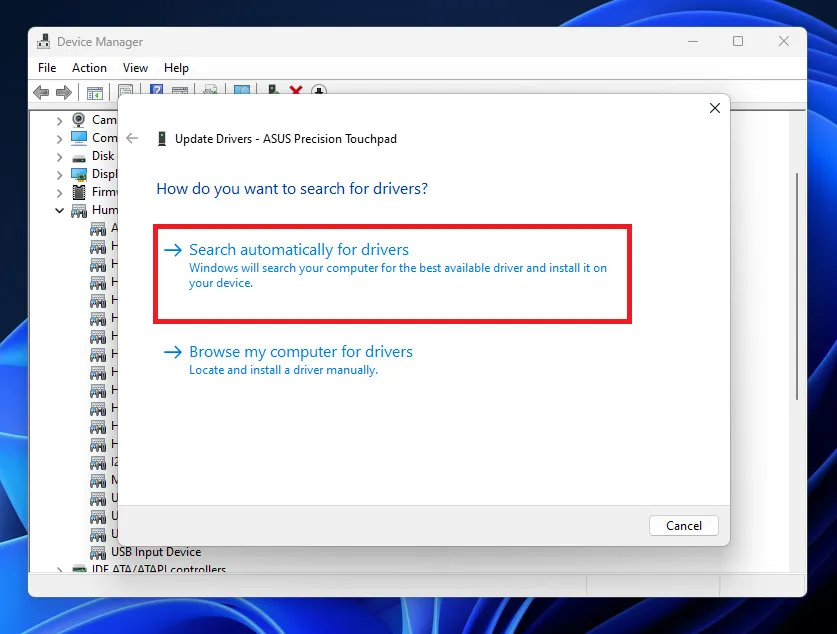Select the Human Interface Devices category icon
Viewport: 837px width, 634px height.
[78, 211]
